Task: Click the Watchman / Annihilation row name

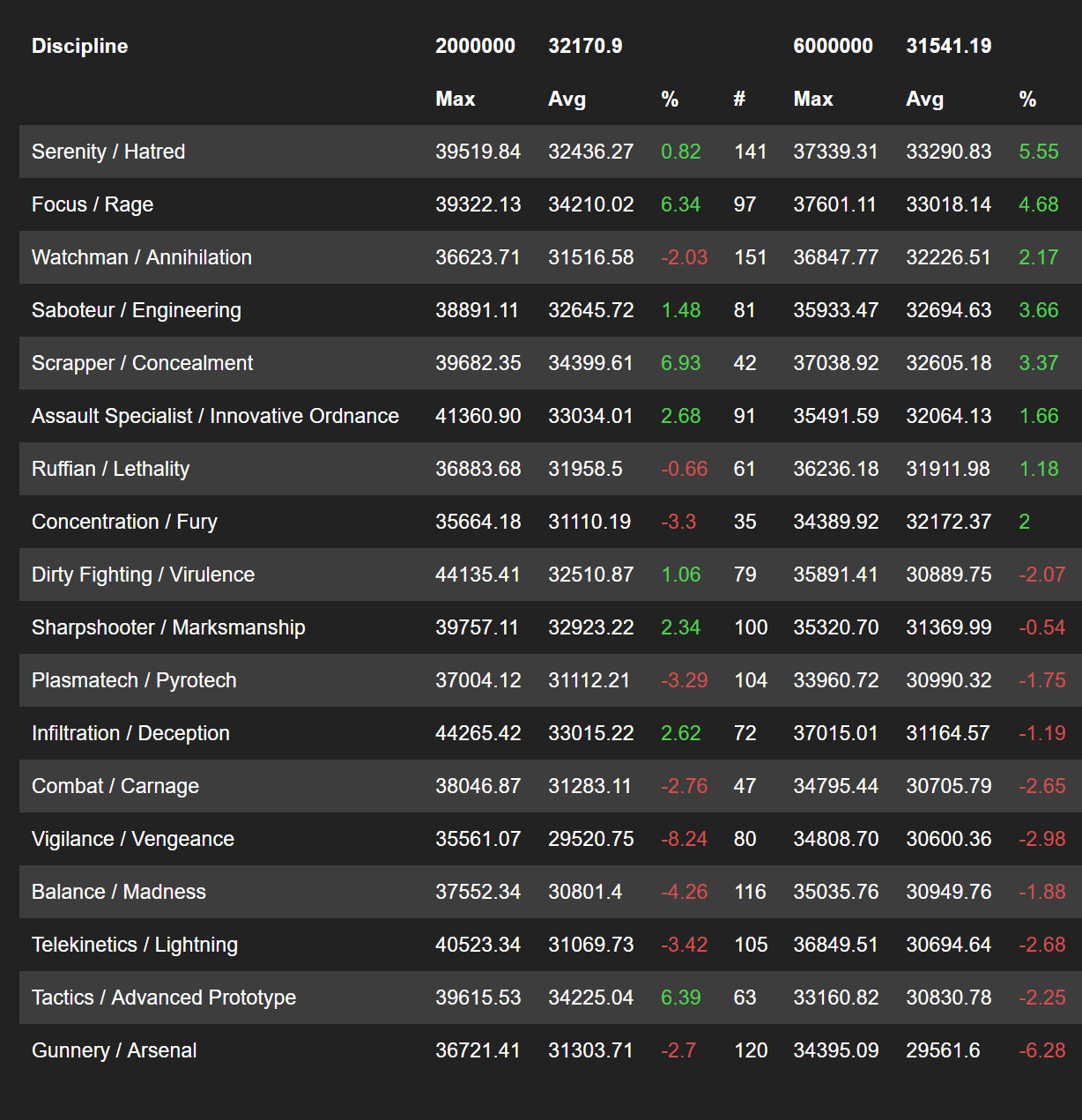Action: (142, 257)
